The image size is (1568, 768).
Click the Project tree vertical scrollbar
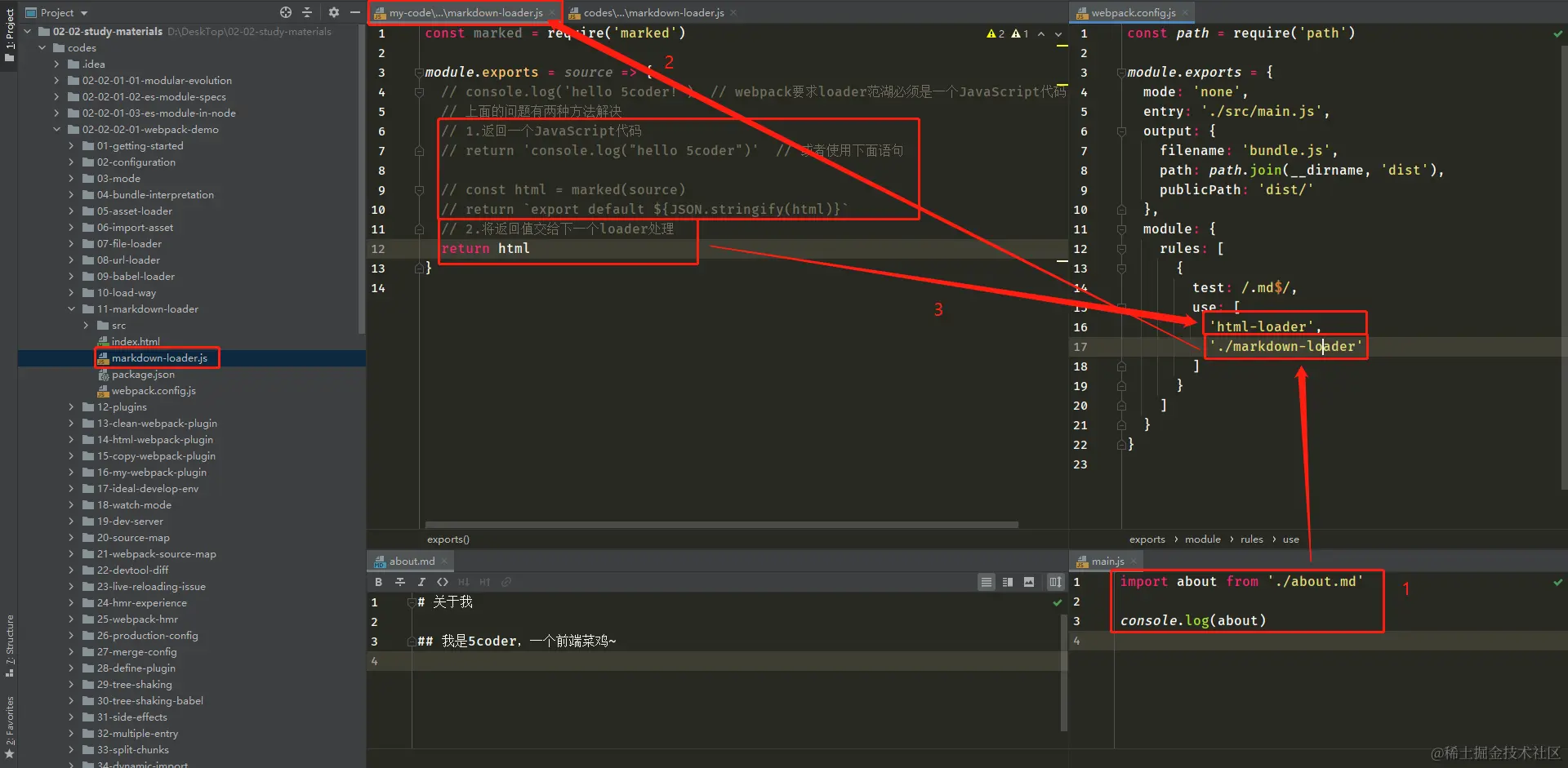(x=362, y=180)
